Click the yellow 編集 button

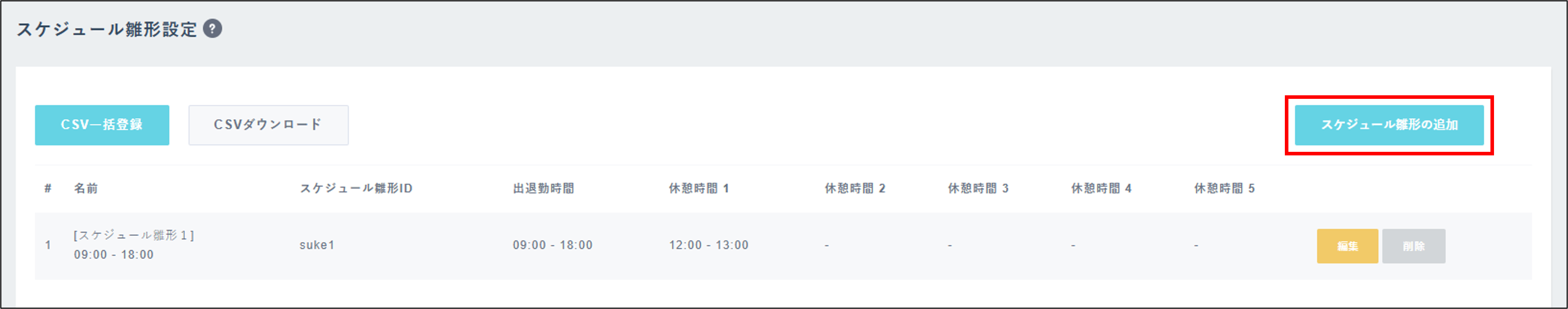click(1346, 246)
